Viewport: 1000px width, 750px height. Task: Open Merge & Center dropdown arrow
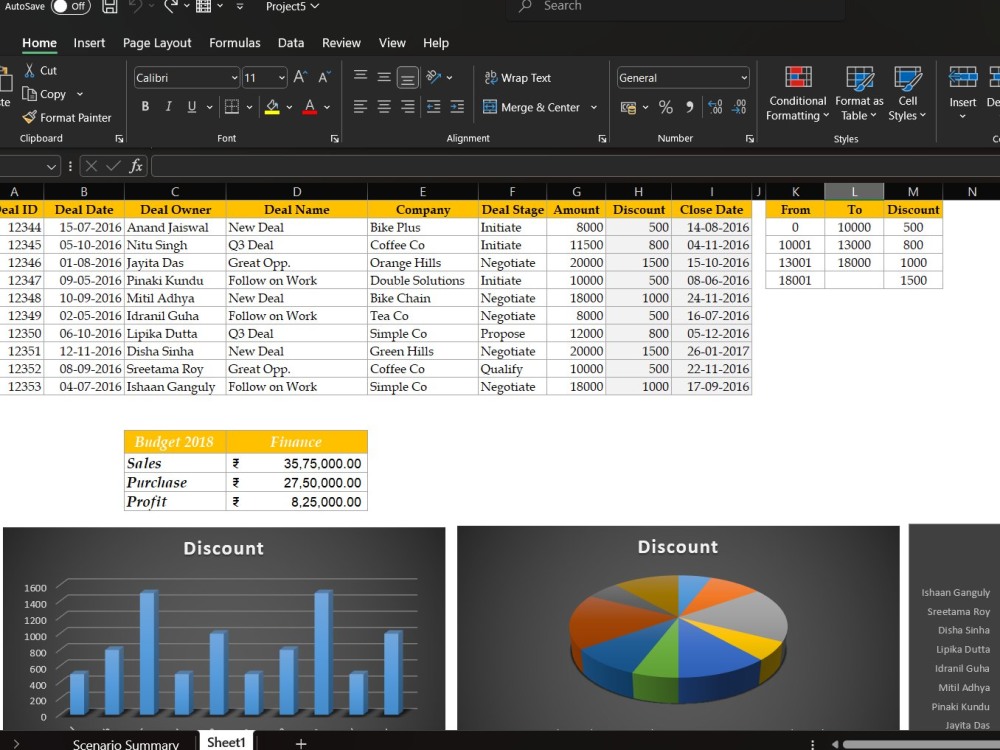click(594, 107)
